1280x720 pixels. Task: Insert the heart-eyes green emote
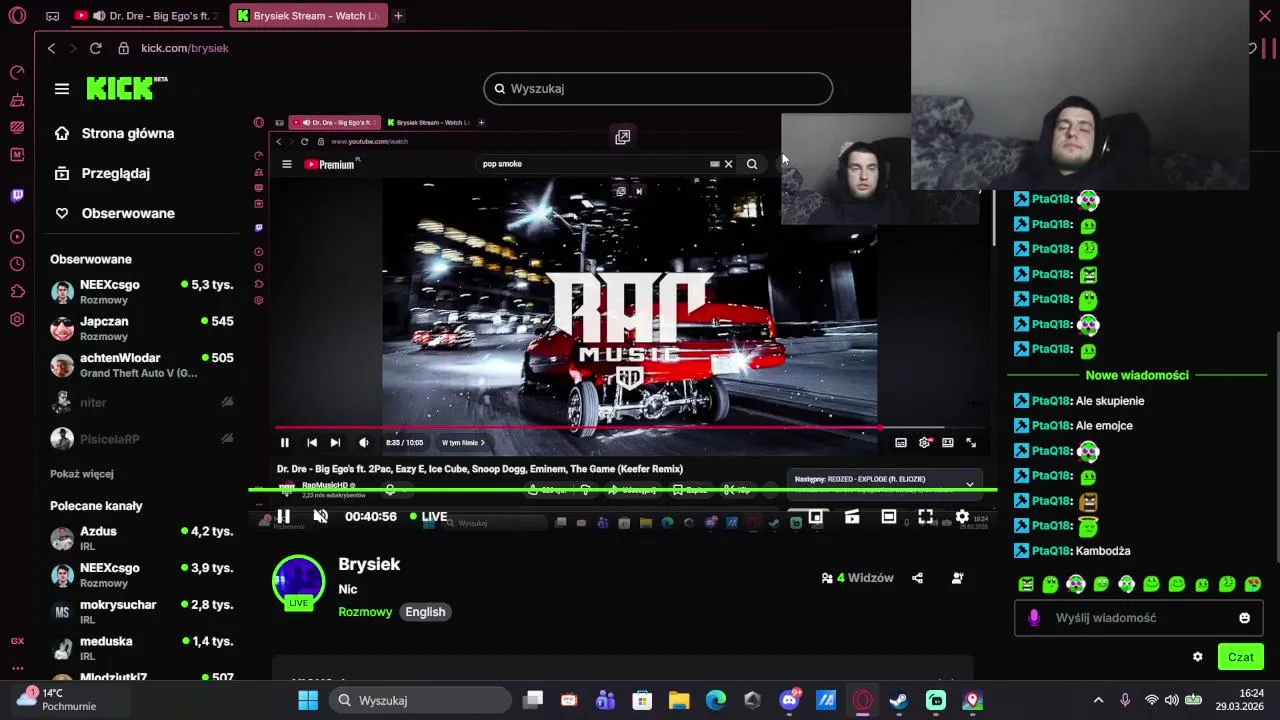click(x=1252, y=584)
